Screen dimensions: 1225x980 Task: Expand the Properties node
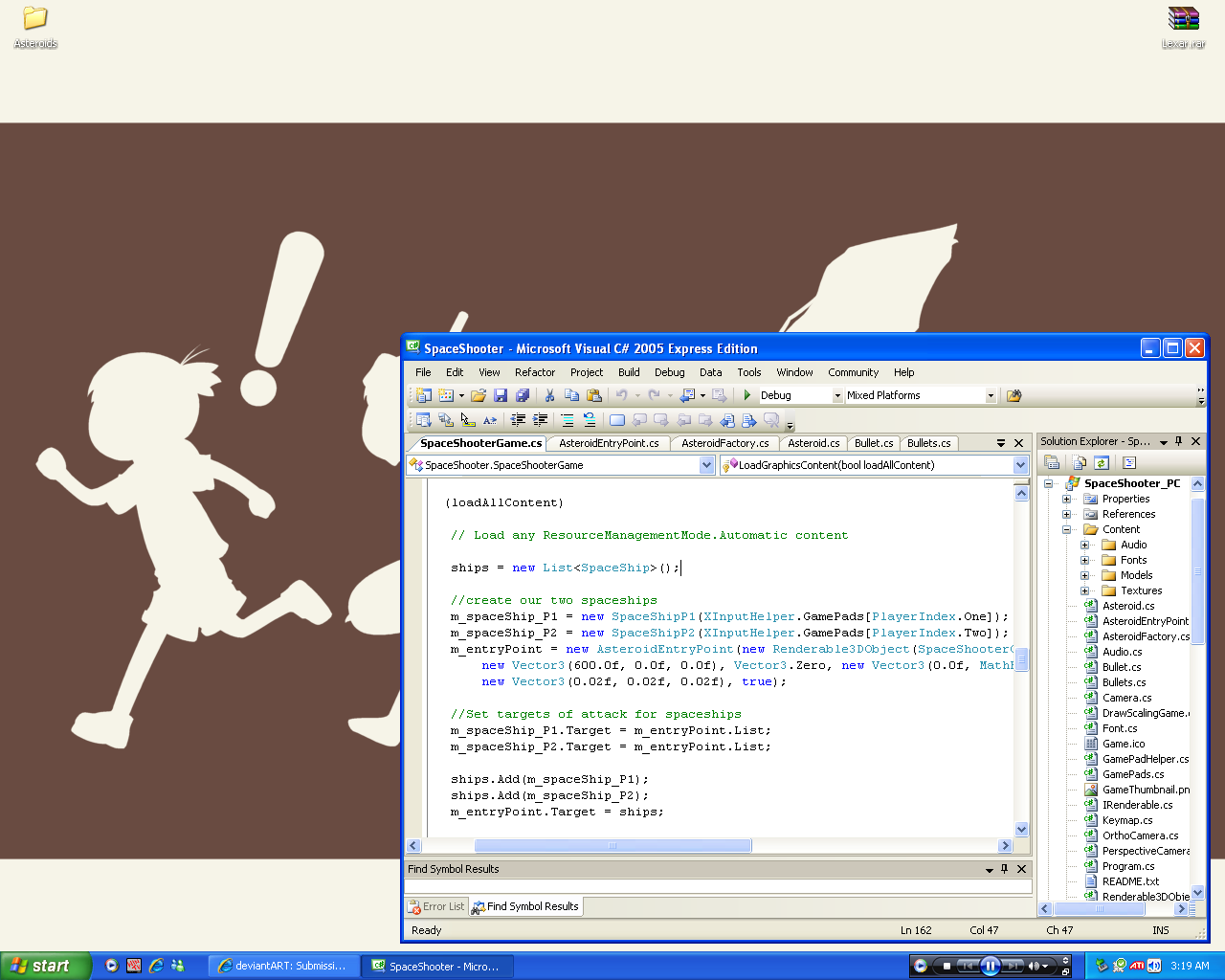tap(1066, 499)
